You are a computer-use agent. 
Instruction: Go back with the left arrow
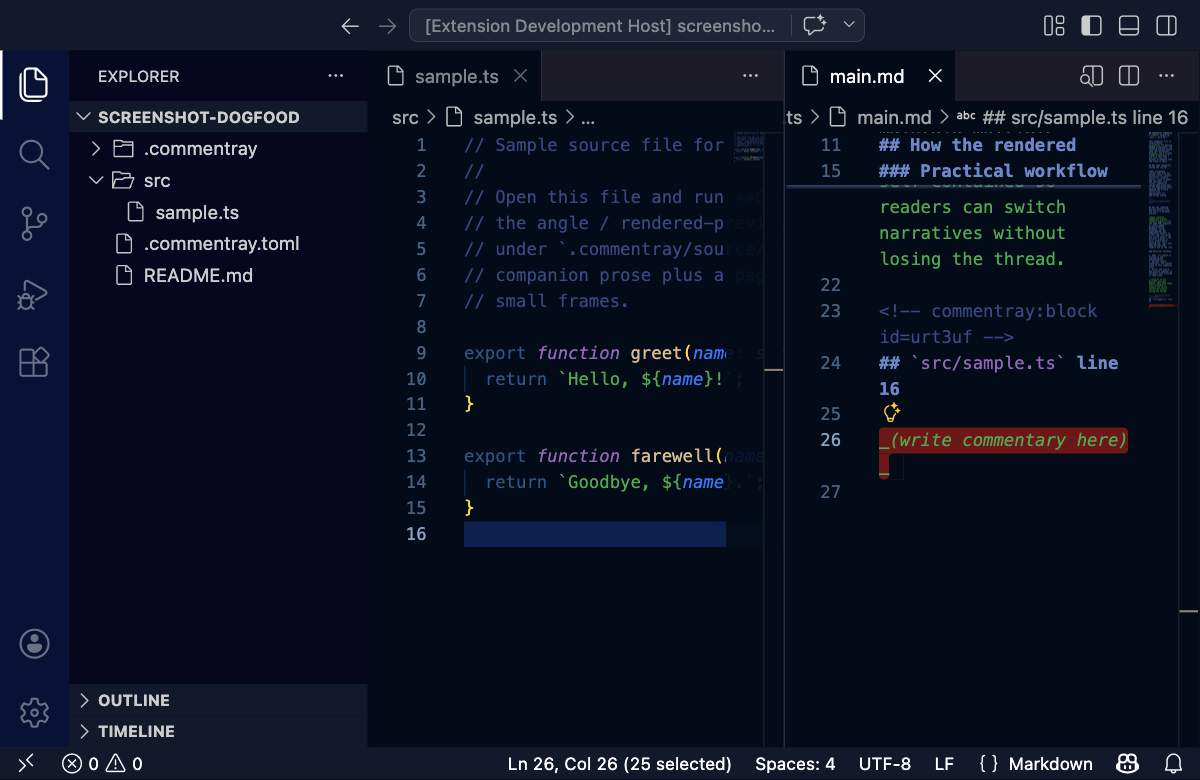[x=350, y=26]
